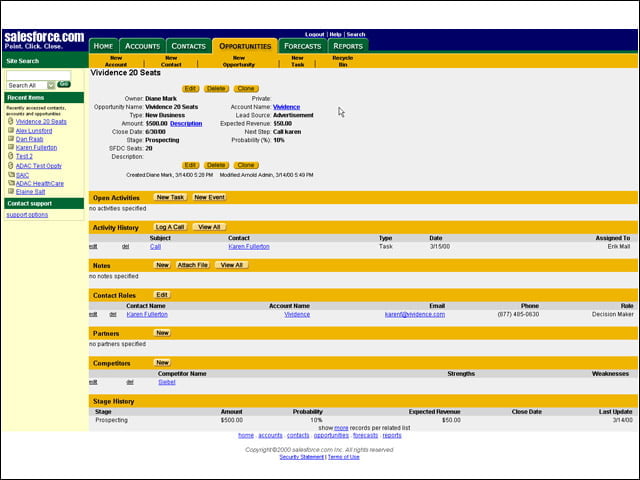Click the top Clone button
640x480 pixels.
point(246,89)
